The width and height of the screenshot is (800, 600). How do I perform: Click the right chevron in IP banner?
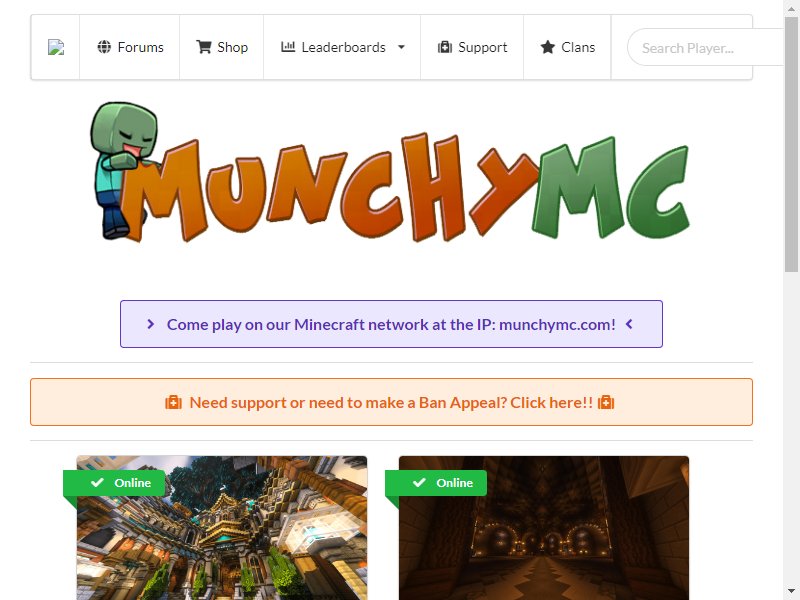[x=151, y=324]
